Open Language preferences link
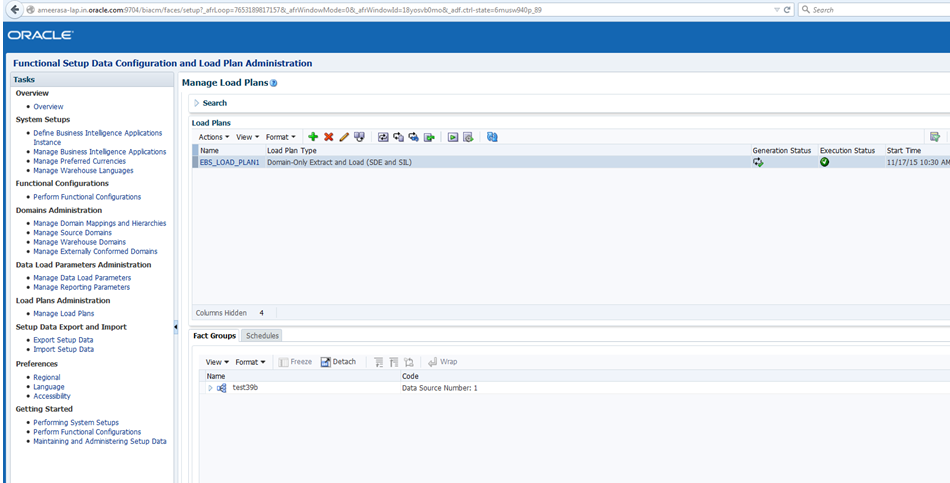This screenshot has width=950, height=483. click(x=48, y=387)
